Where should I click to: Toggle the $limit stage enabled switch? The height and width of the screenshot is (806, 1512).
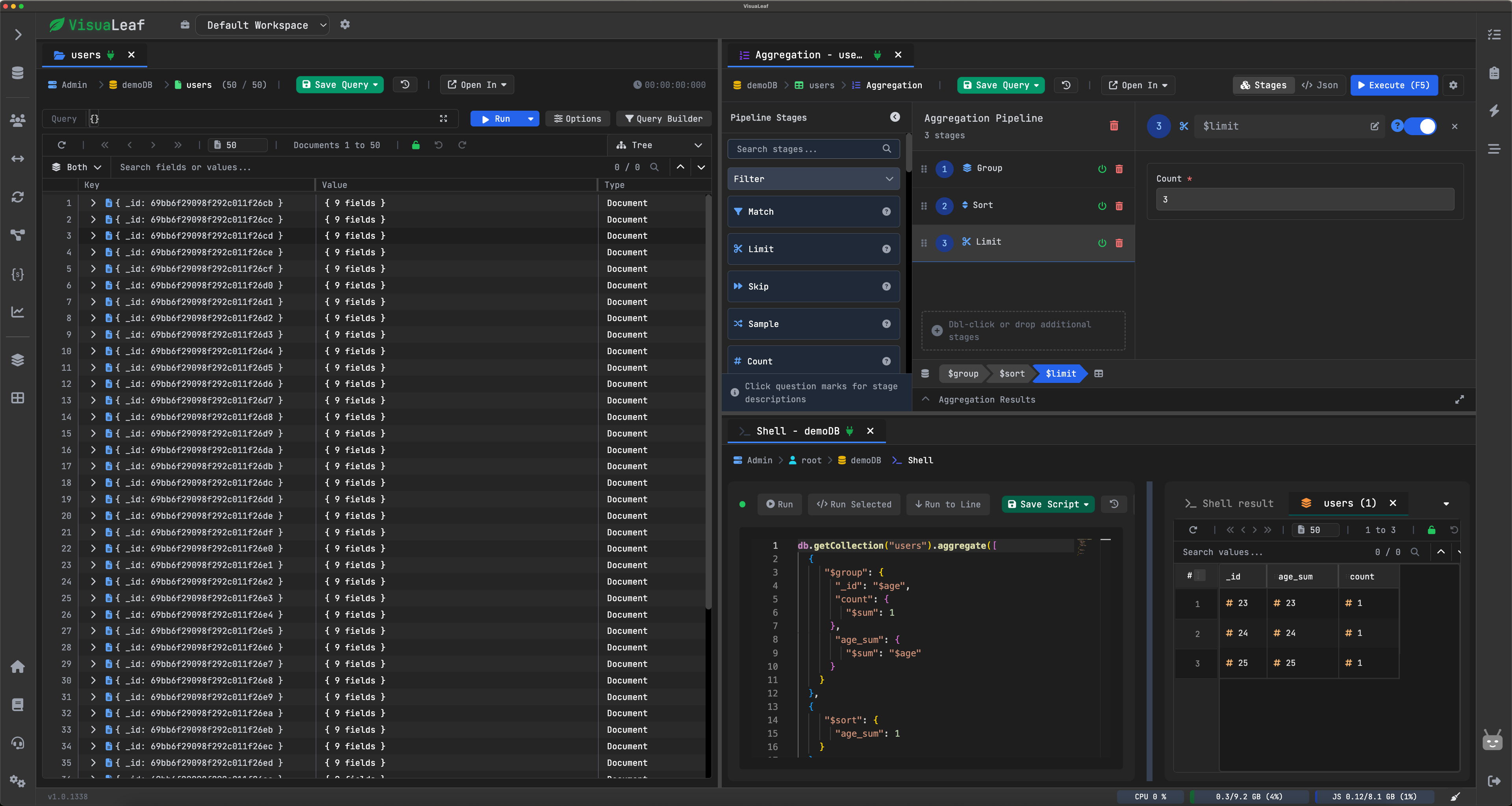tap(1421, 126)
